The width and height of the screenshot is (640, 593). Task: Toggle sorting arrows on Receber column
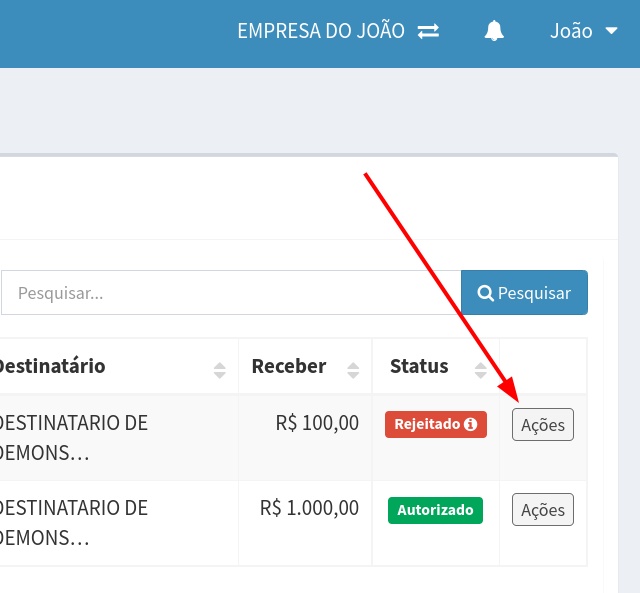point(353,370)
